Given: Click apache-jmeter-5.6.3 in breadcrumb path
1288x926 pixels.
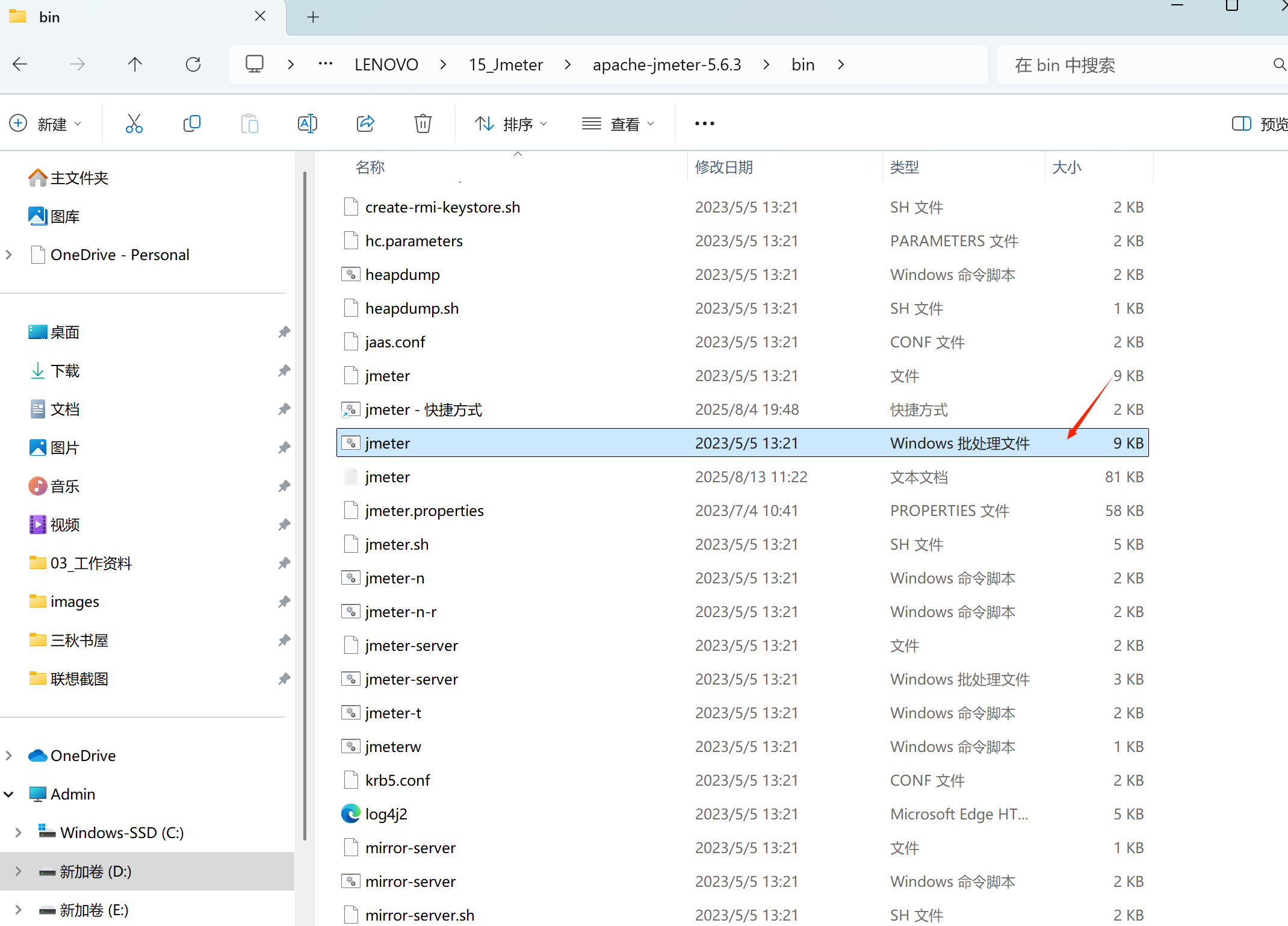Looking at the screenshot, I should (x=667, y=64).
